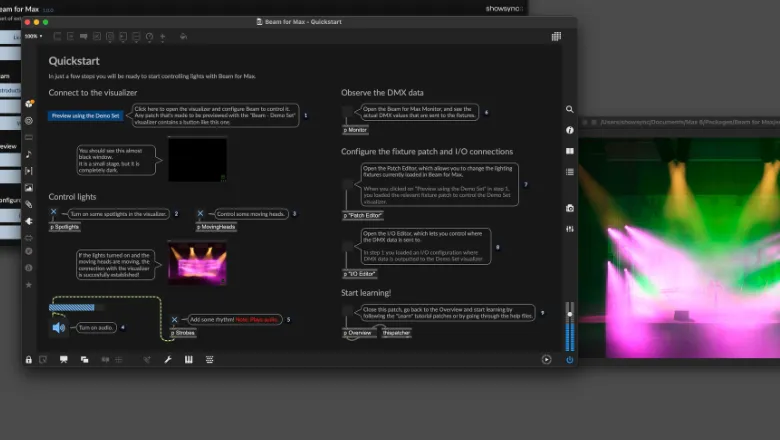Open the packages browser in left sidebar
The width and height of the screenshot is (780, 440).
tap(29, 104)
